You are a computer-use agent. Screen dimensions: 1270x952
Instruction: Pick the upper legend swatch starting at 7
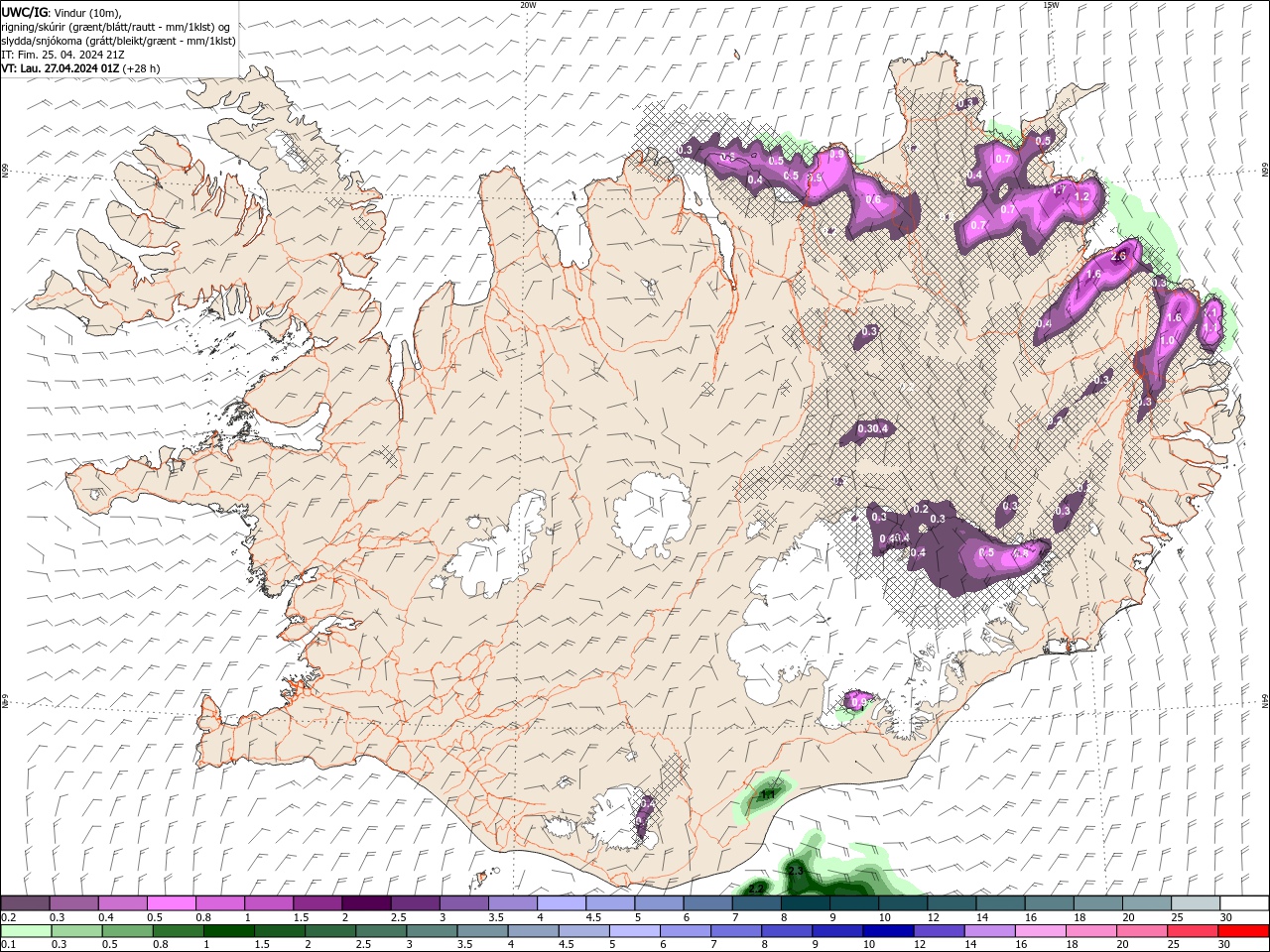point(756,902)
